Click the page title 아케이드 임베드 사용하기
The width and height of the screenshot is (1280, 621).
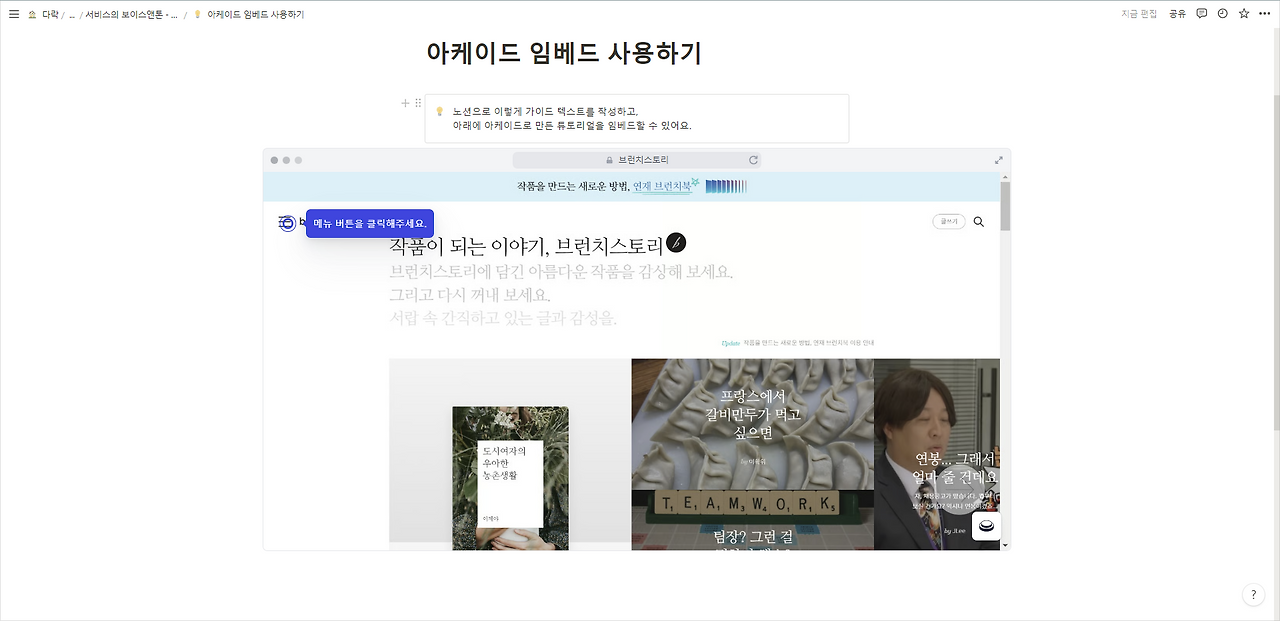coord(564,53)
